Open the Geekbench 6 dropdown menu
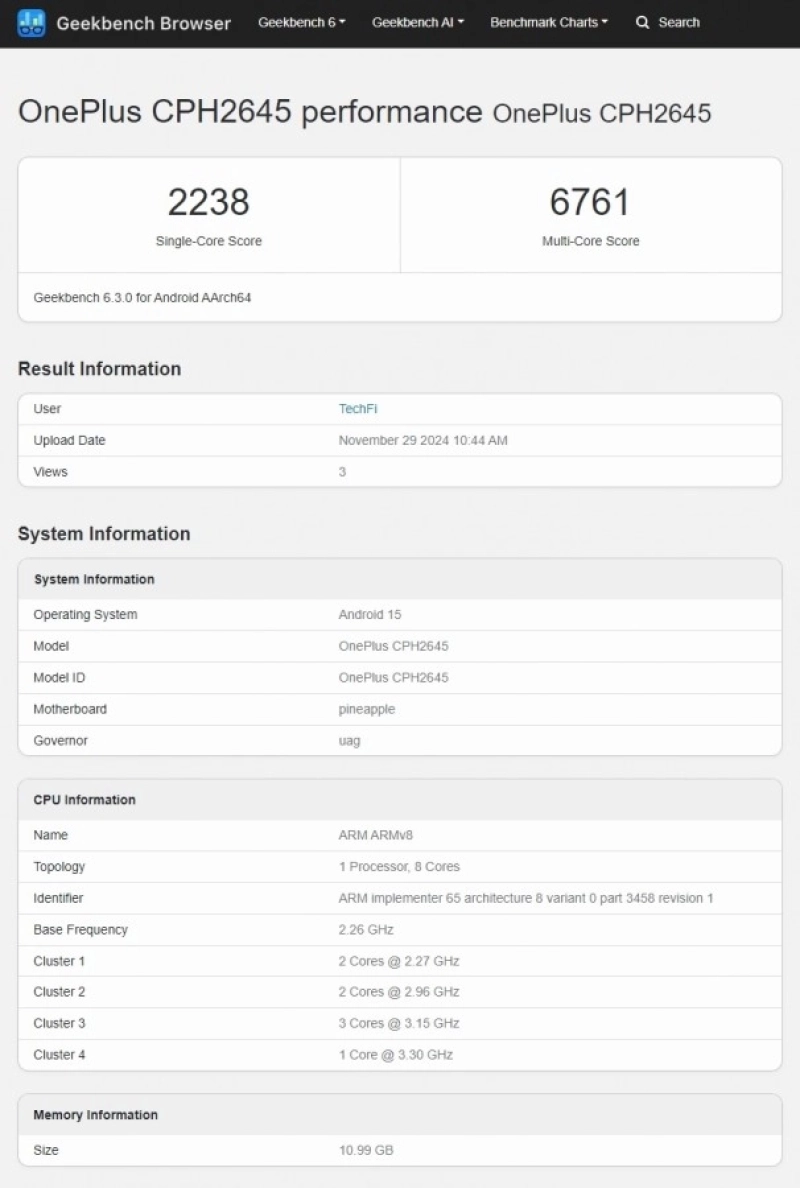This screenshot has height=1188, width=800. coord(302,23)
